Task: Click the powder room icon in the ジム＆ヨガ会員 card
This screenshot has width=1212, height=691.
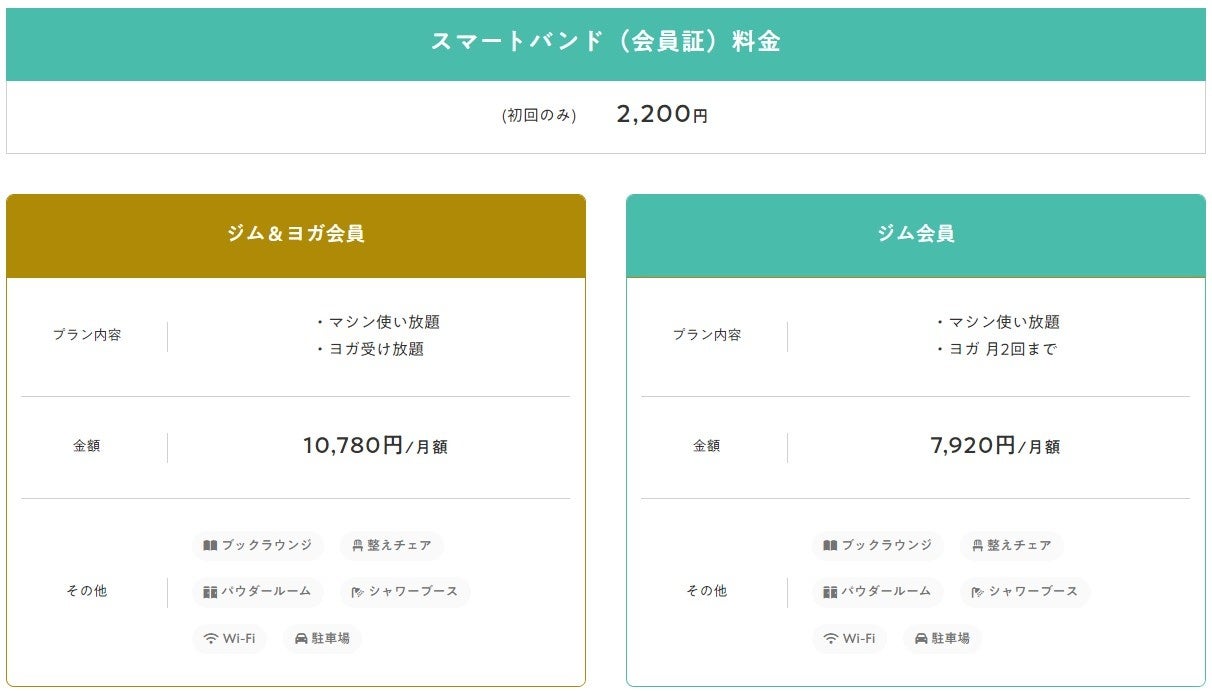Action: [210, 592]
